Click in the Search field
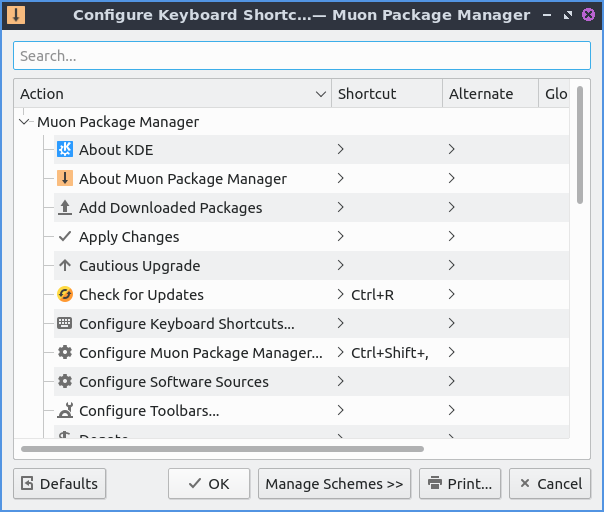The image size is (604, 512). point(301,56)
